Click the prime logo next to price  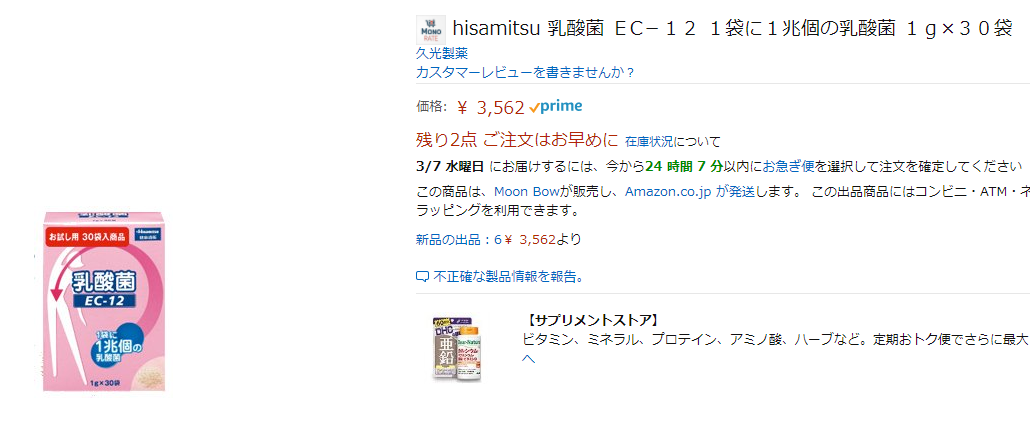(x=555, y=107)
